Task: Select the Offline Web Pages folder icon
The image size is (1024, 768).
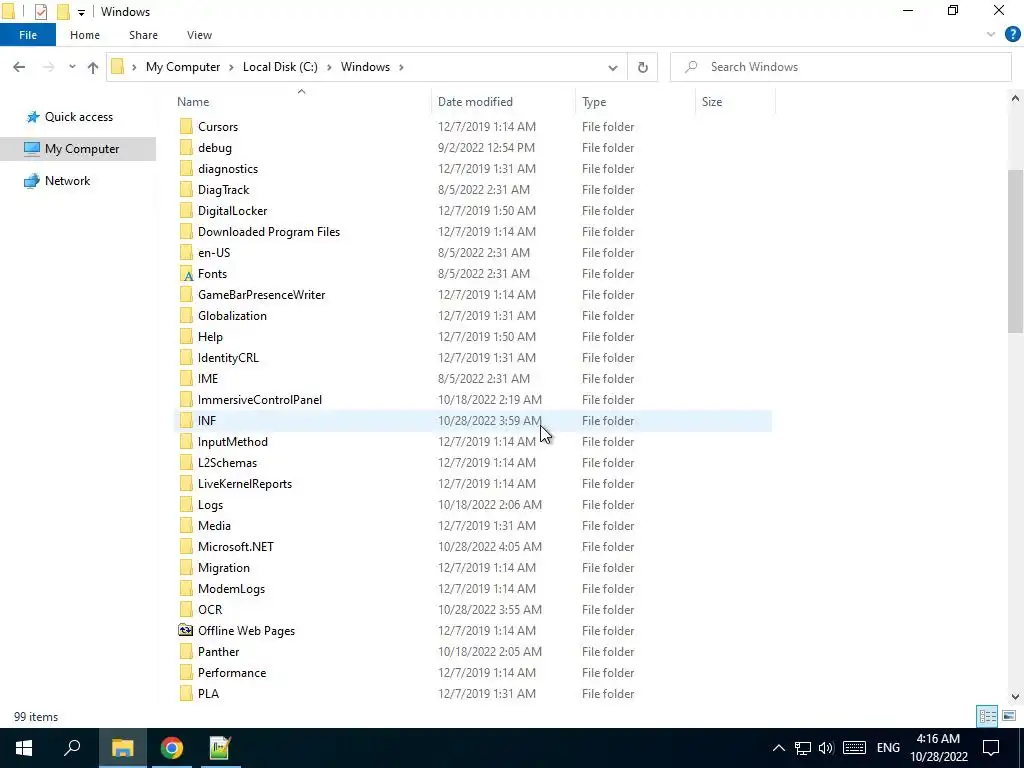Action: point(186,631)
